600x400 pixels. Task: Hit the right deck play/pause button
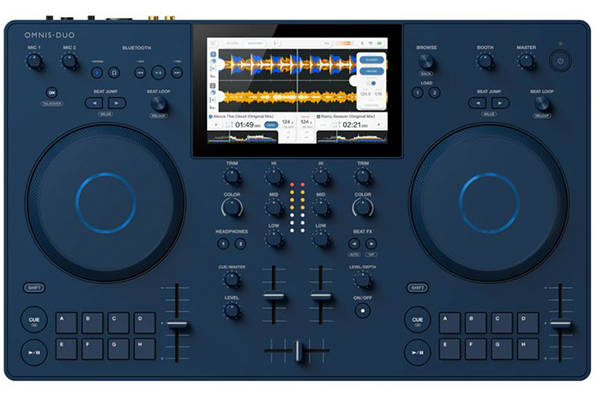coord(417,352)
